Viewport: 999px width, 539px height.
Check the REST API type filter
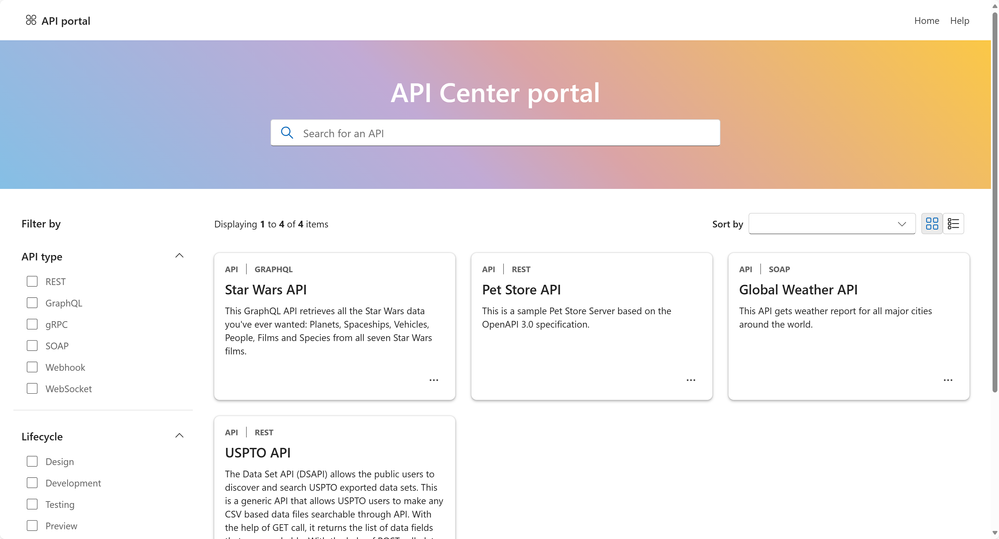(32, 282)
